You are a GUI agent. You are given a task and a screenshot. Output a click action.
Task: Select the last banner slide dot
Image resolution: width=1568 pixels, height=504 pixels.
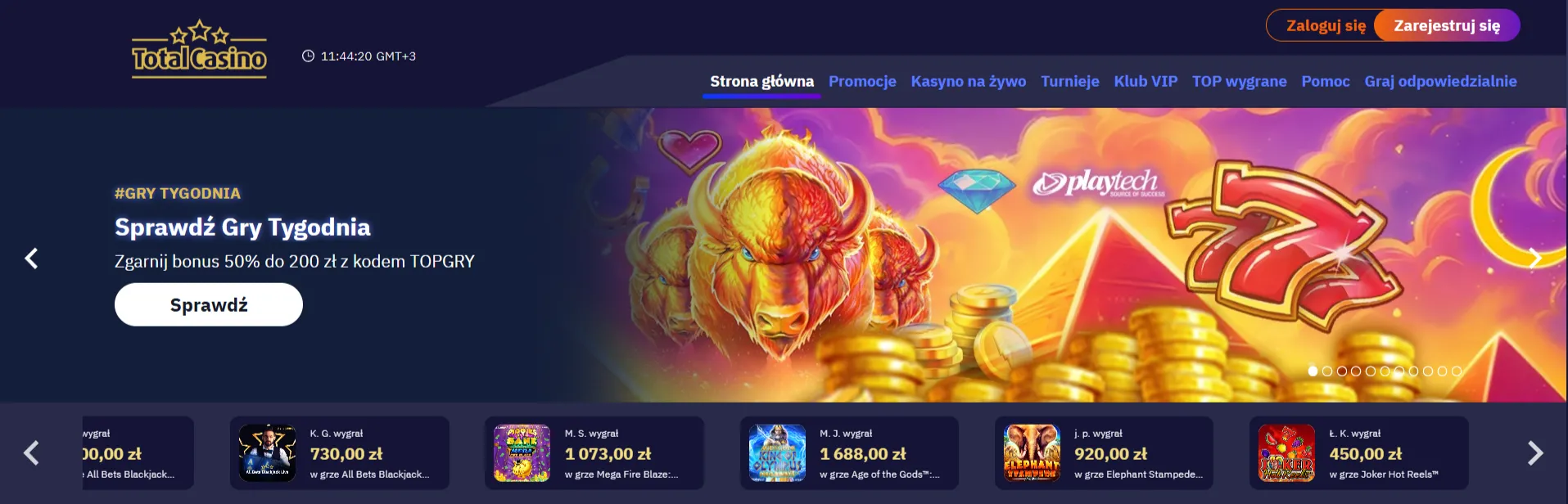(1457, 371)
